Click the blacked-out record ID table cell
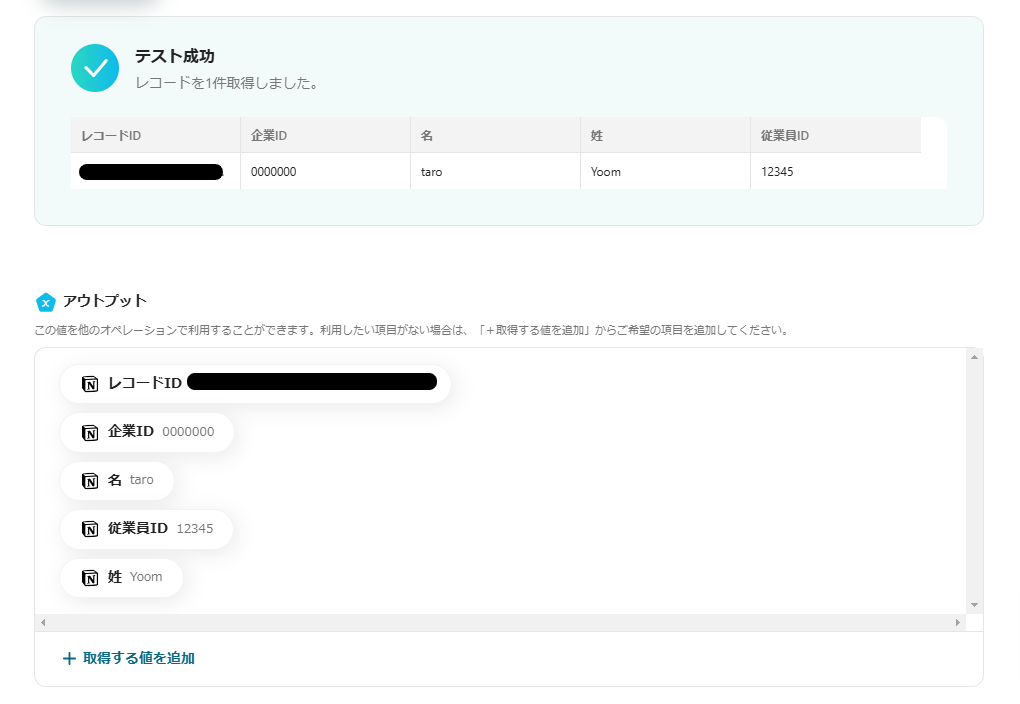Viewport: 1020px width, 704px height. click(150, 171)
